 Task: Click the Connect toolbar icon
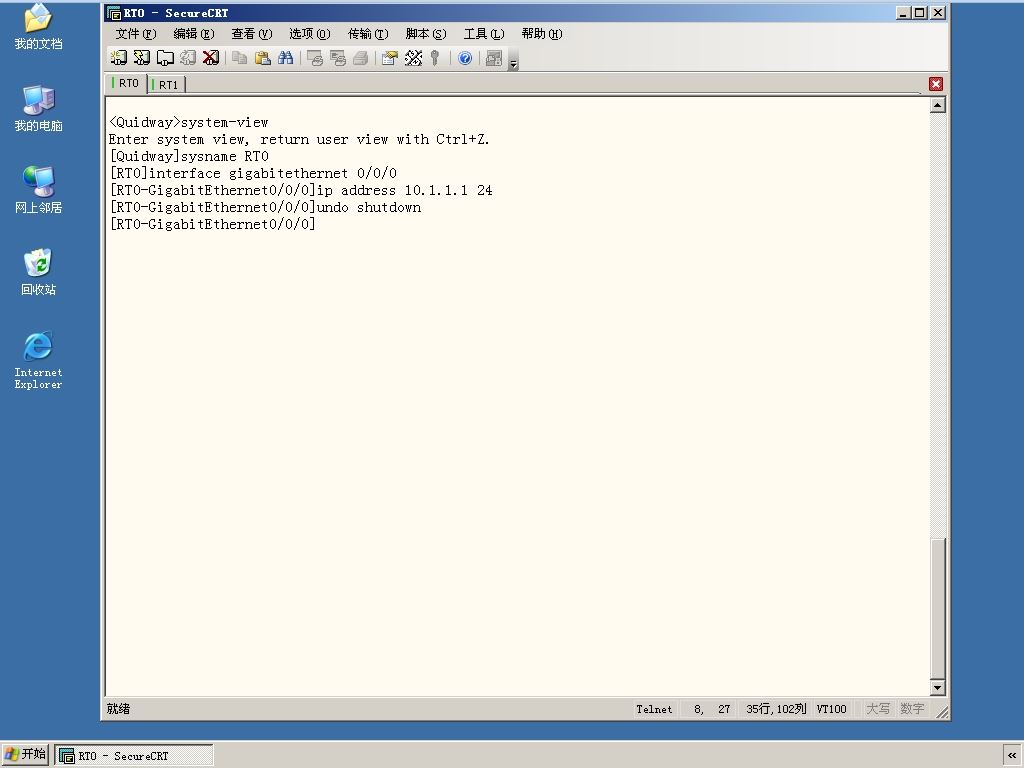click(x=118, y=58)
